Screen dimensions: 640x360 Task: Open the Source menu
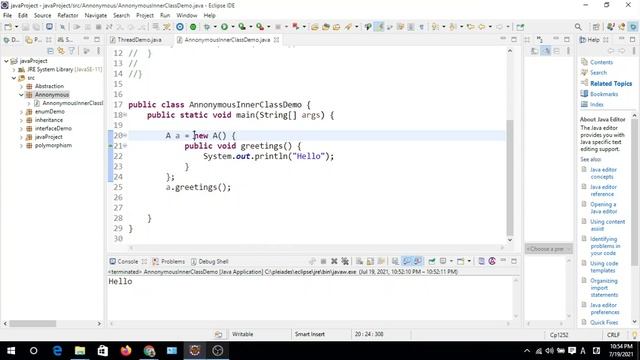click(x=42, y=16)
